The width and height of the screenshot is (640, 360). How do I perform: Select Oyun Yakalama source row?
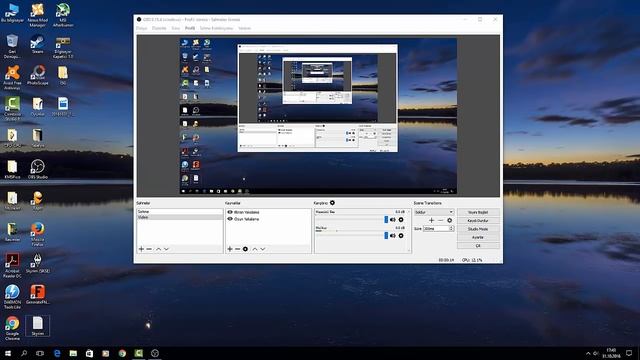(268, 219)
